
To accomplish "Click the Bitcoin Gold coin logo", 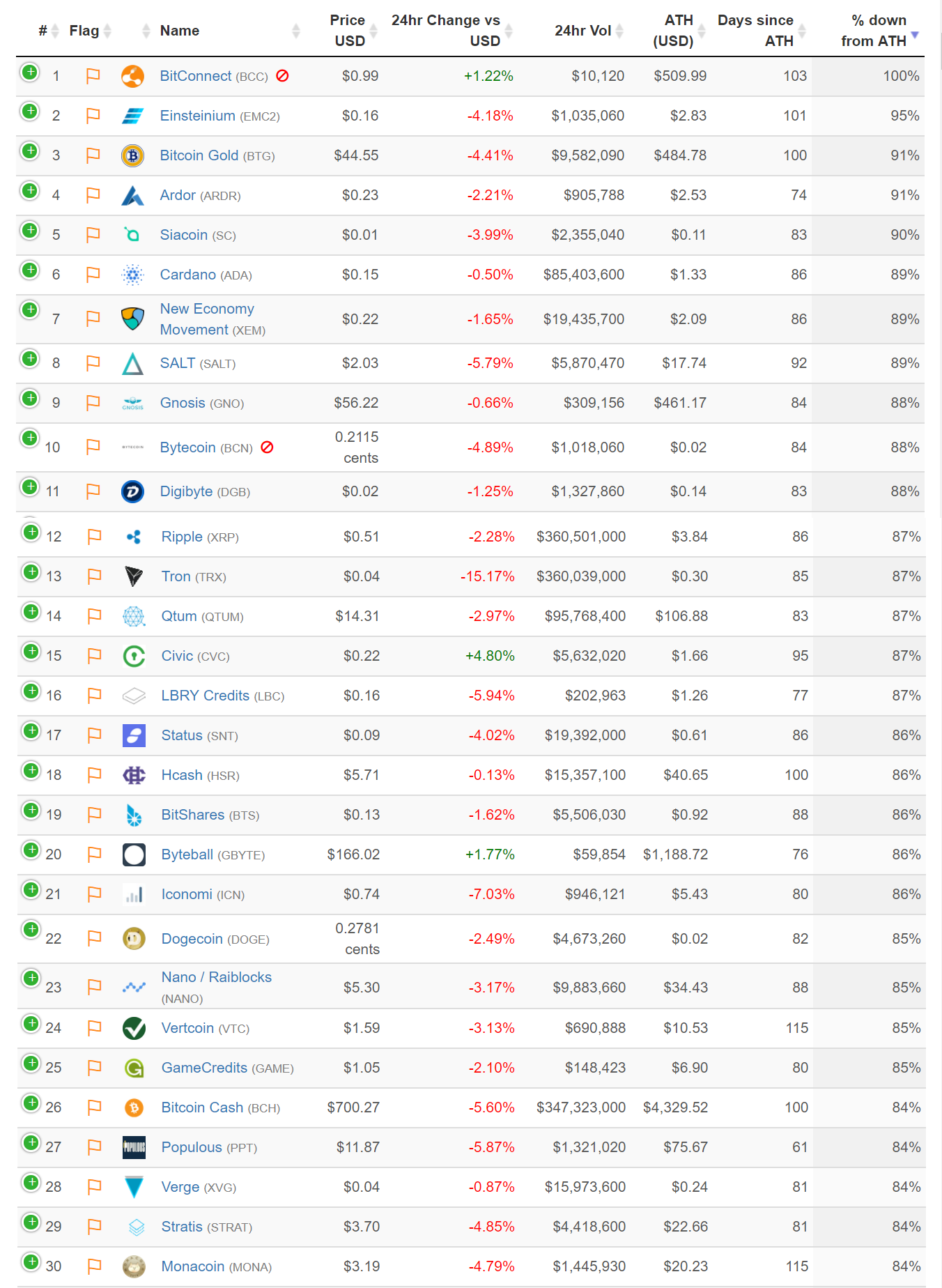I will pos(132,155).
